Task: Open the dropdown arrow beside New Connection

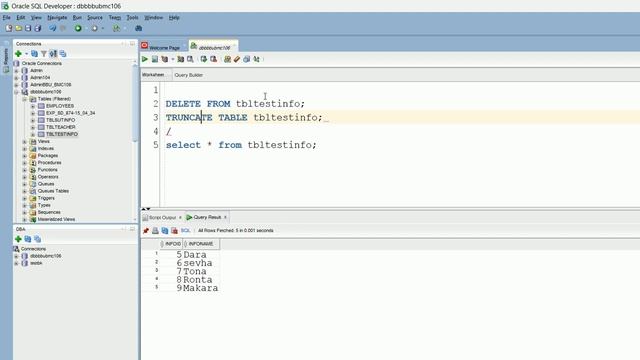Action: [26, 54]
